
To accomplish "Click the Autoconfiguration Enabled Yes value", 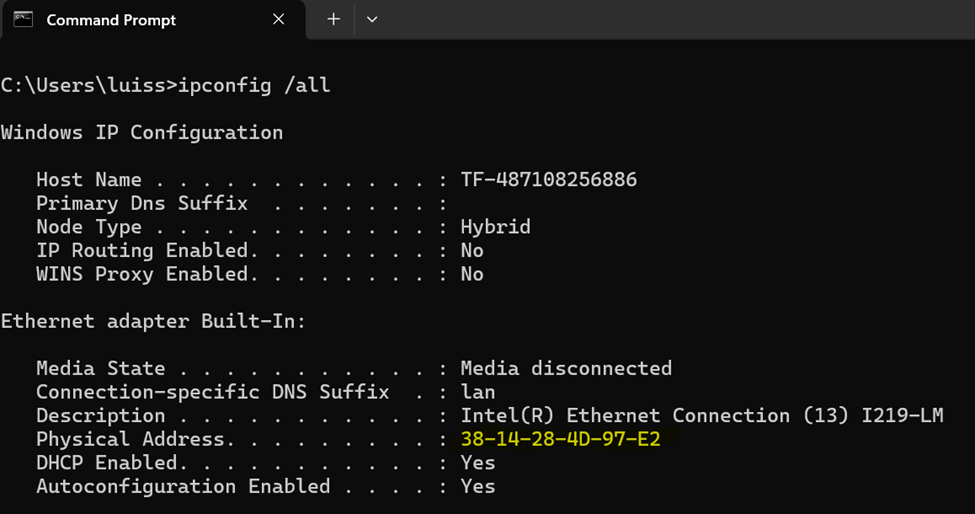I will point(478,487).
